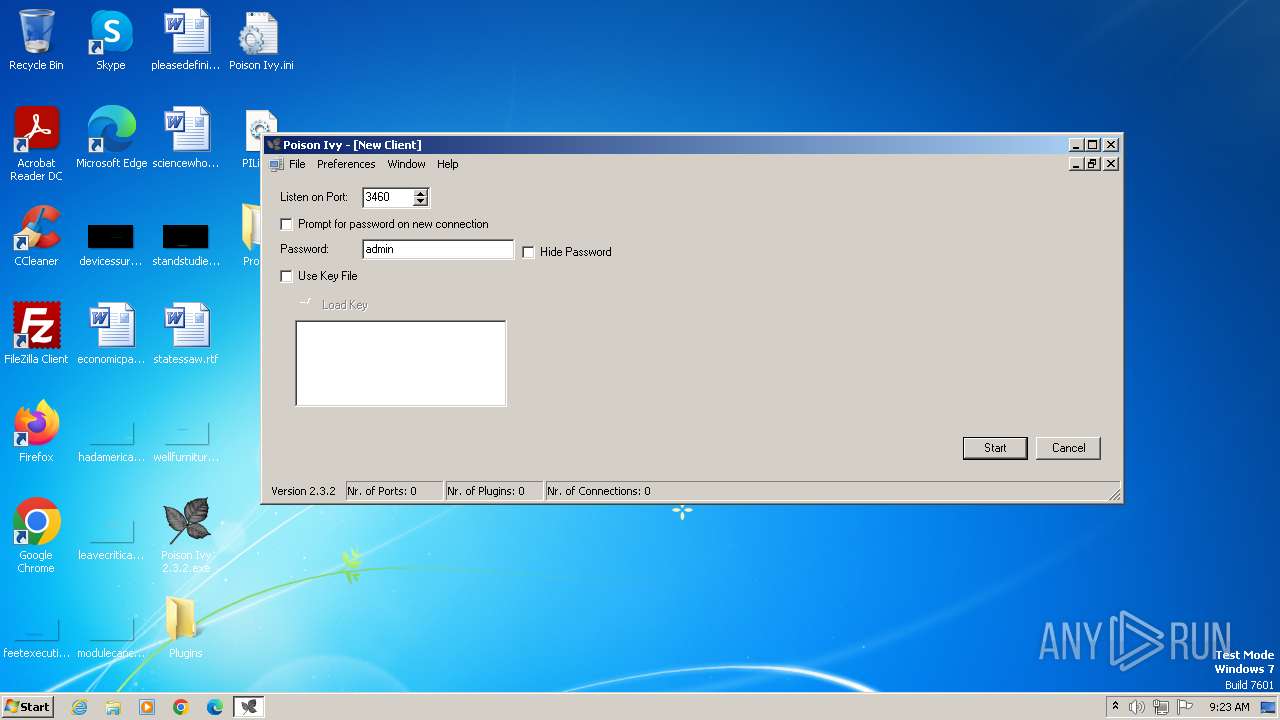Viewport: 1280px width, 720px height.
Task: Click the Listen on Port field
Action: 389,197
